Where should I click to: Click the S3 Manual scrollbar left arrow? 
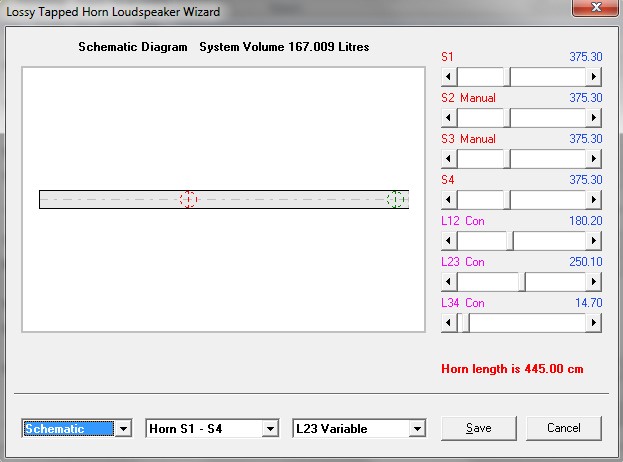coord(449,159)
